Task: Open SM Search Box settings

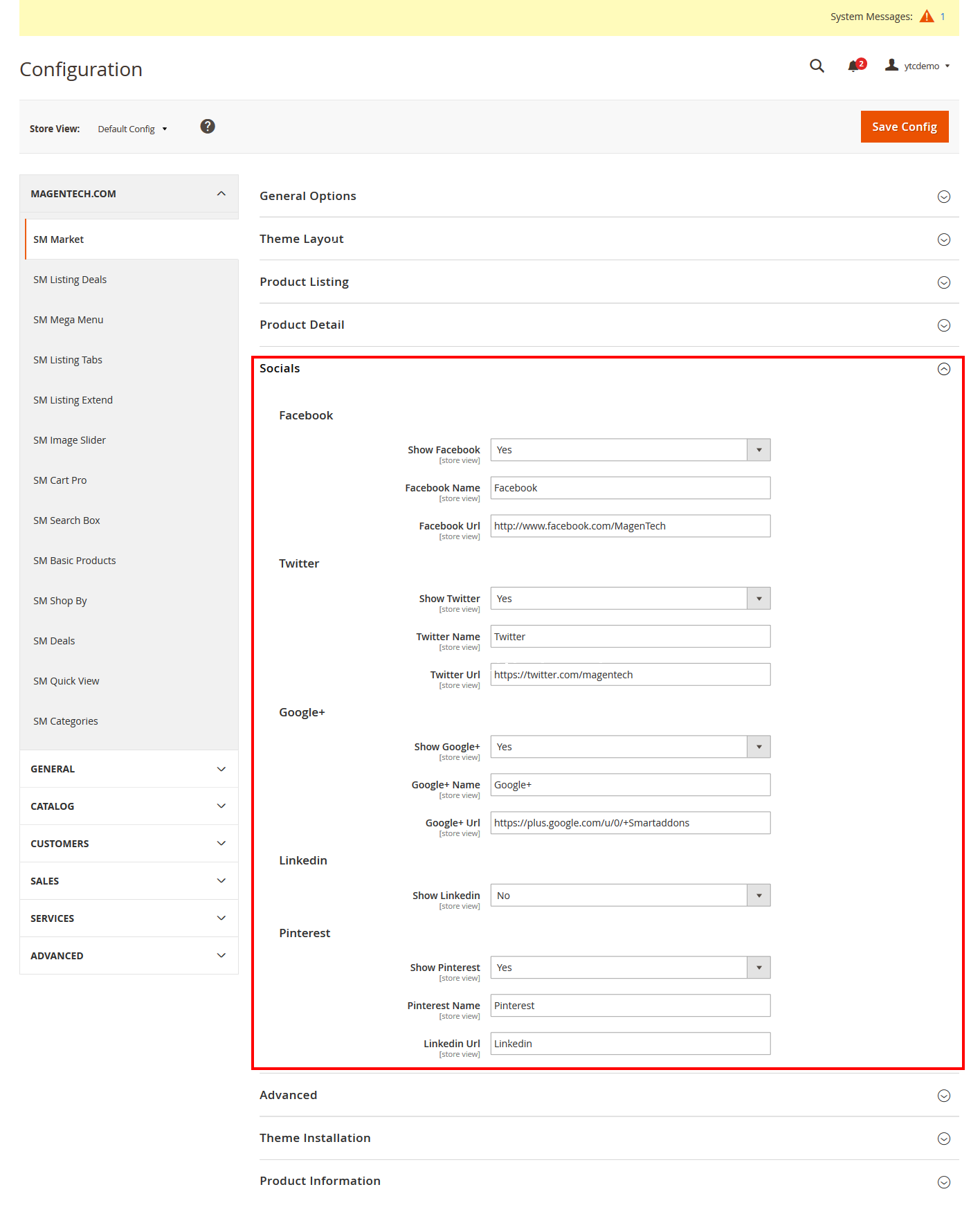Action: [x=129, y=520]
